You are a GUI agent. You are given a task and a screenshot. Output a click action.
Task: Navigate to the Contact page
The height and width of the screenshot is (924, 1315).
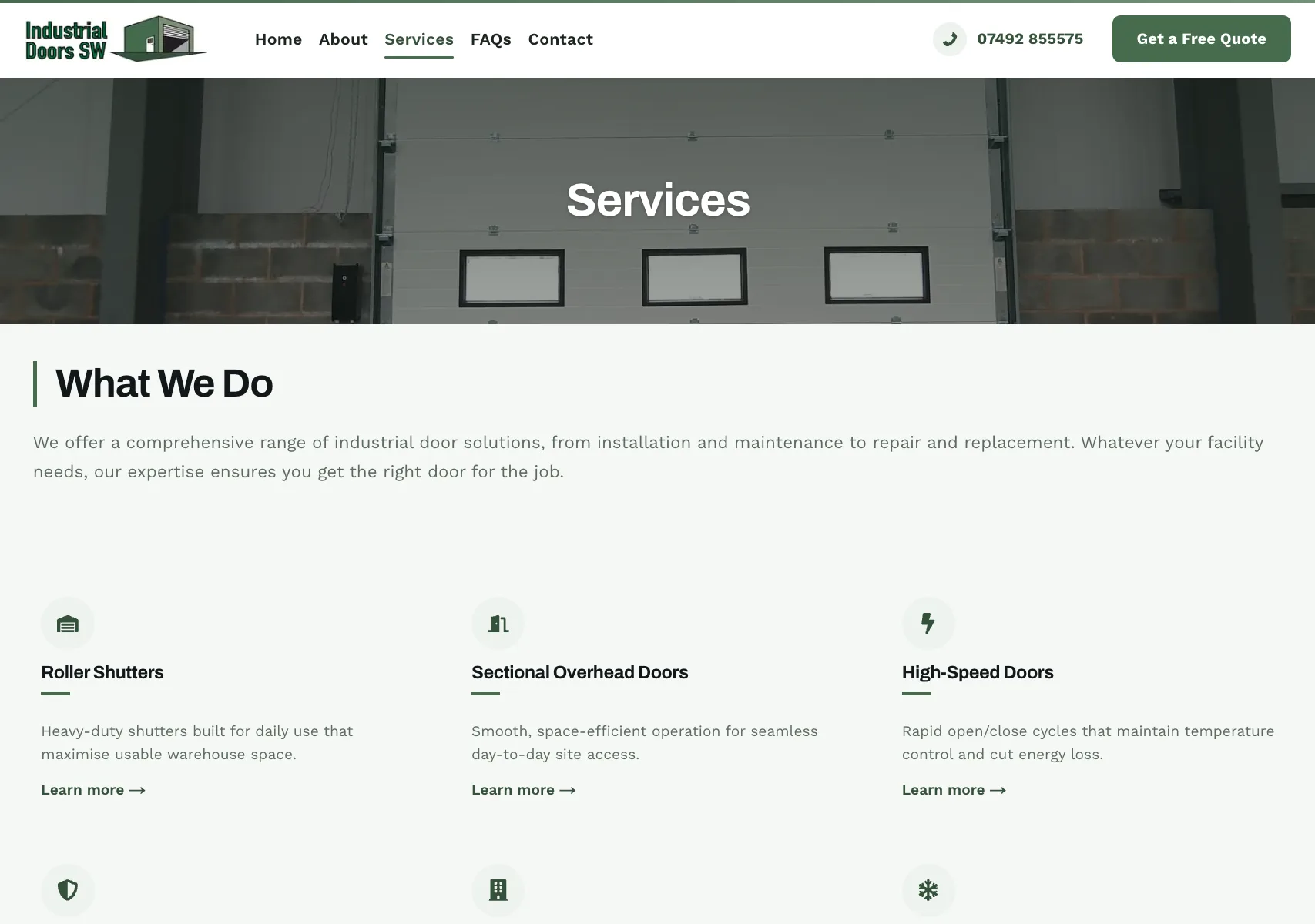click(x=561, y=39)
